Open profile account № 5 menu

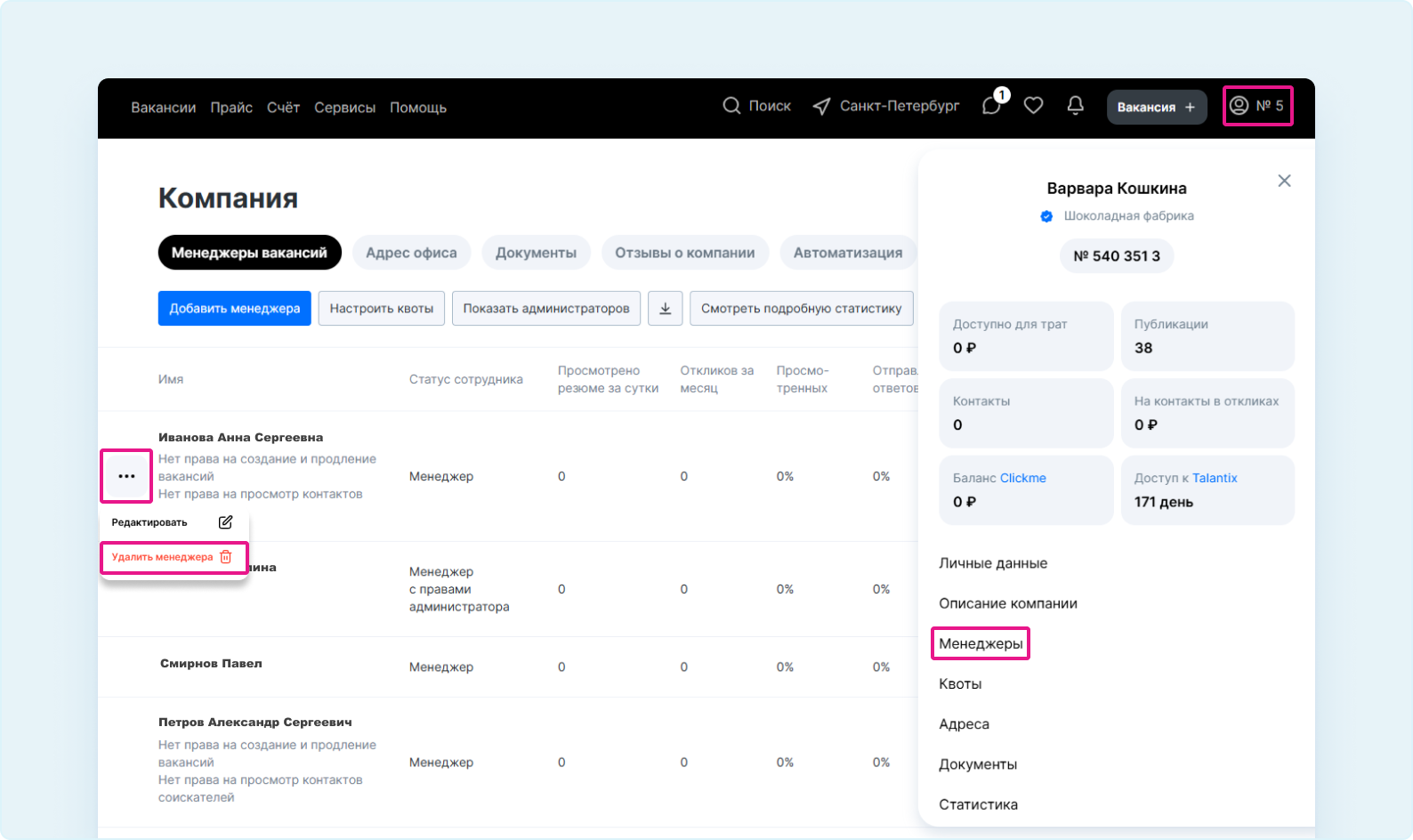pyautogui.click(x=1257, y=106)
